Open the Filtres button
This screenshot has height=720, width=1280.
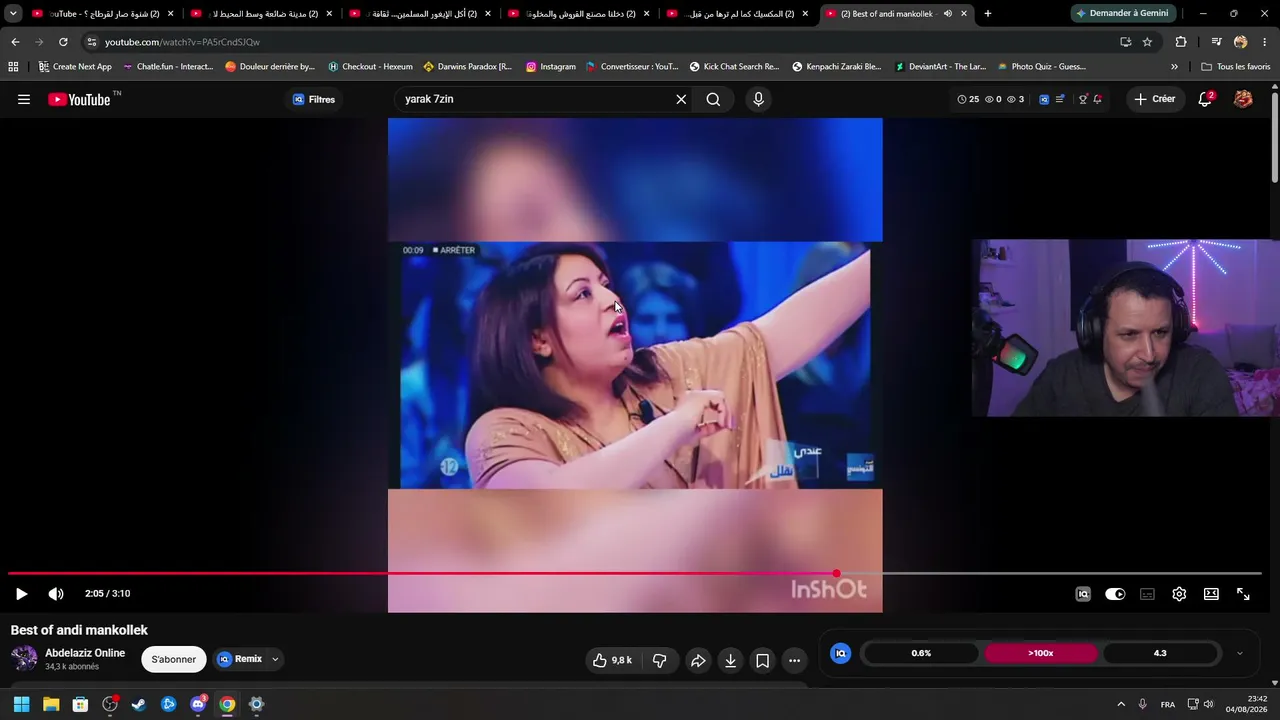point(314,99)
